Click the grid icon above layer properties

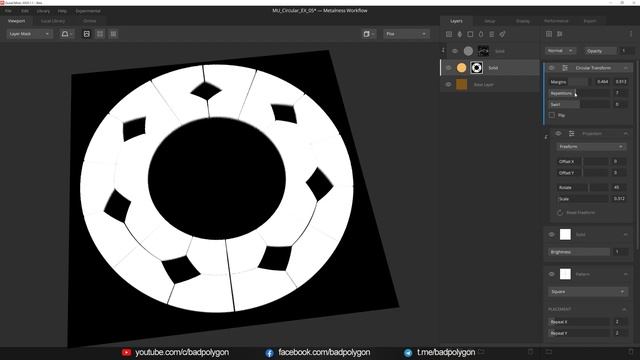549,34
